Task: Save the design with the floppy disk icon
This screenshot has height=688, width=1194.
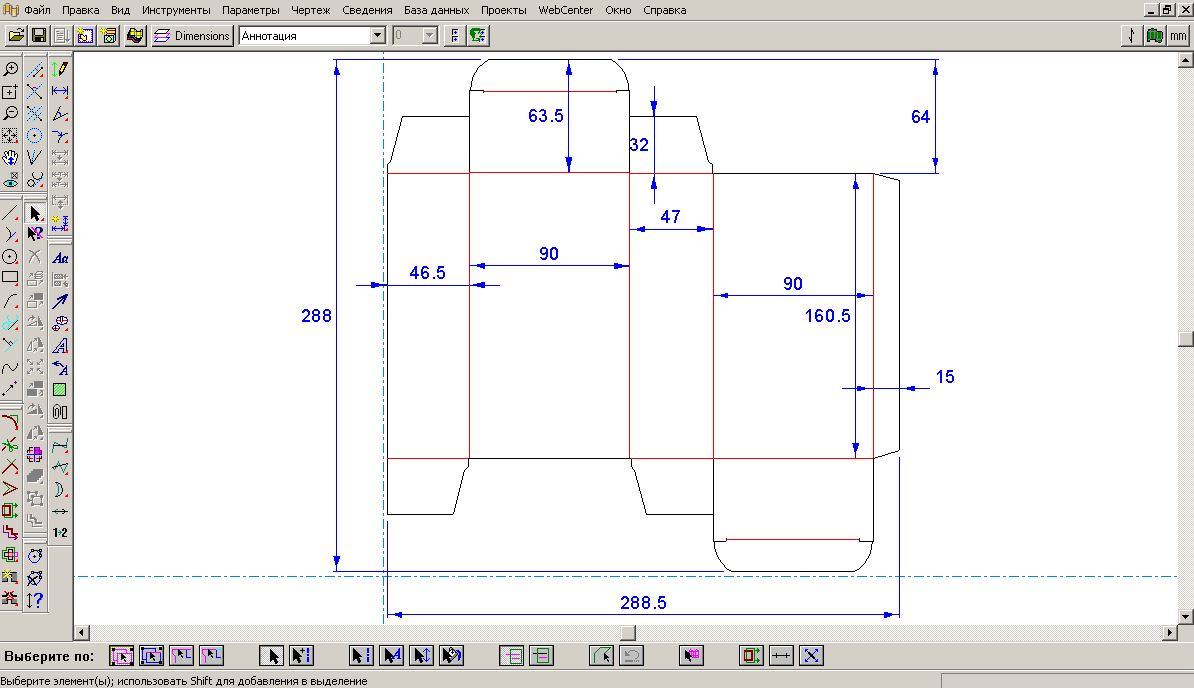Action: [39, 36]
